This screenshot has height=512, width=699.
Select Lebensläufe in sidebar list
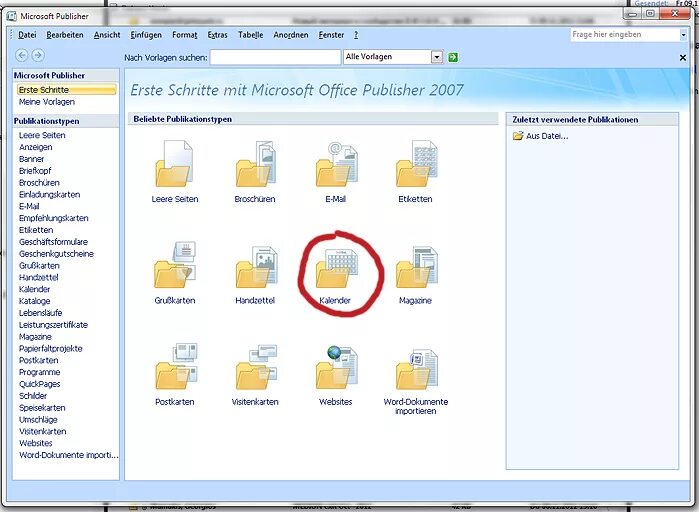coord(41,313)
